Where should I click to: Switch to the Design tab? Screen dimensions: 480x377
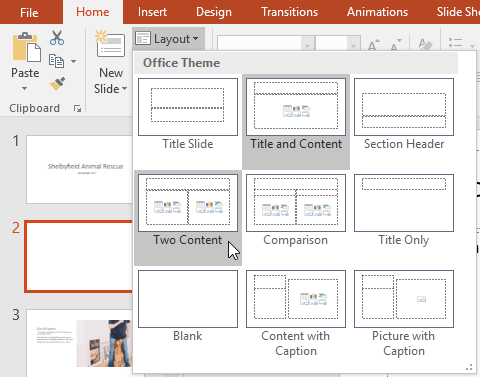click(214, 12)
